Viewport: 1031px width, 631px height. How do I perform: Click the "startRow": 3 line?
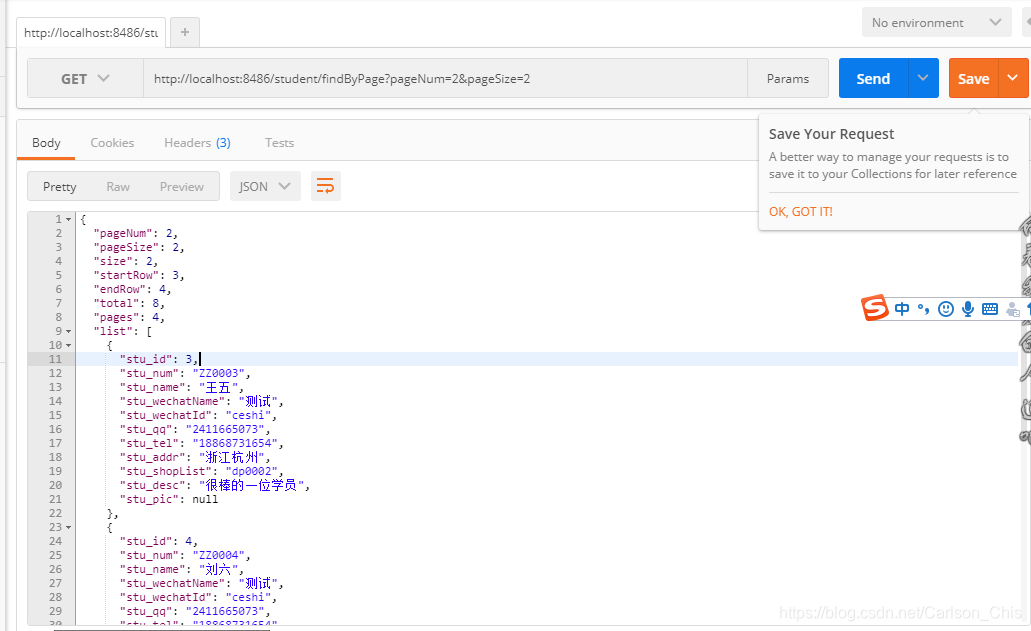139,275
